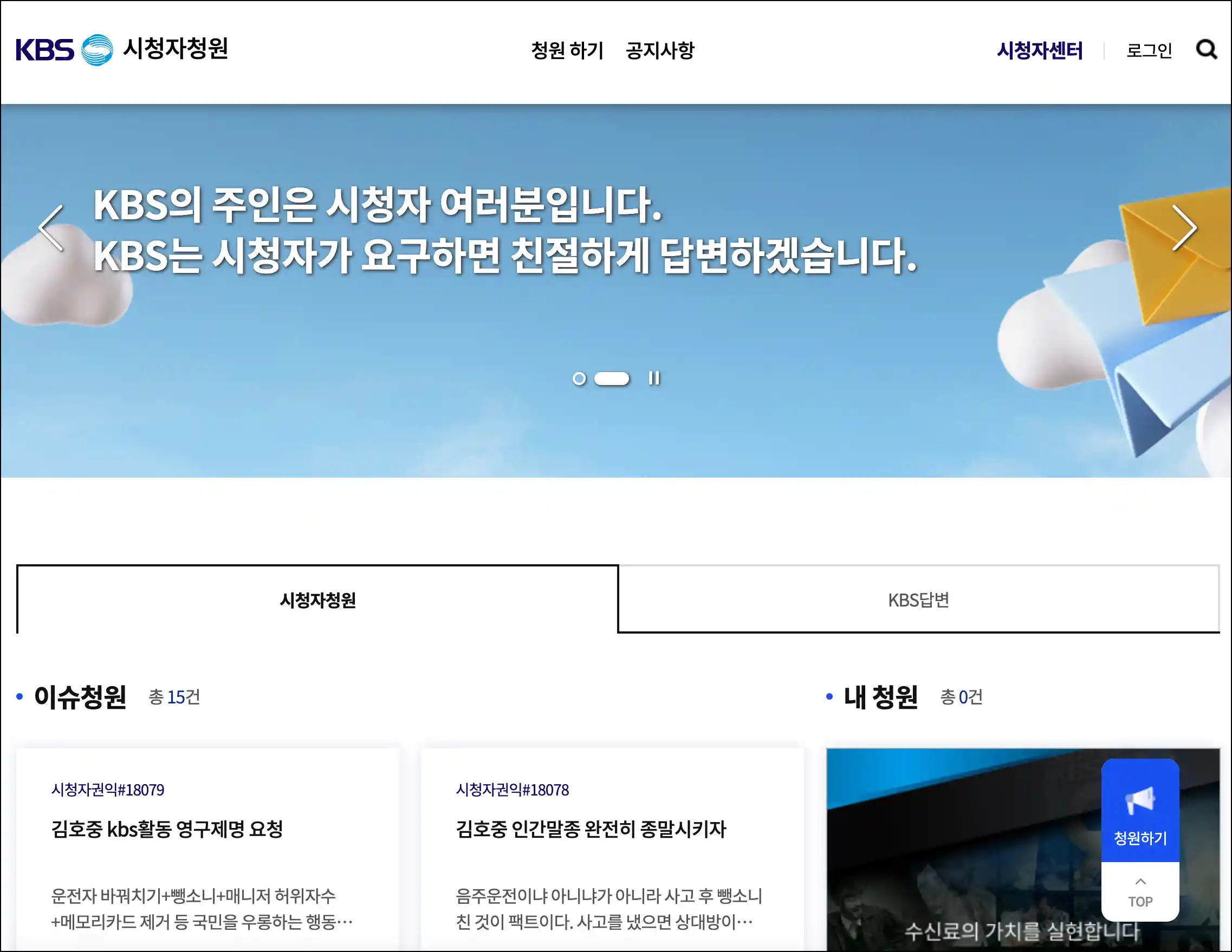Click the 이슈청원 section heading
Viewport: 1232px width, 952px height.
pyautogui.click(x=80, y=696)
